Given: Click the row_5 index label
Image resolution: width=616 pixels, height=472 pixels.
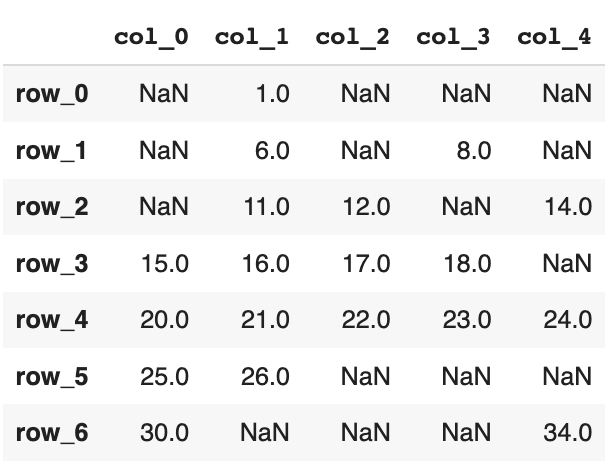Looking at the screenshot, I should coord(52,377).
